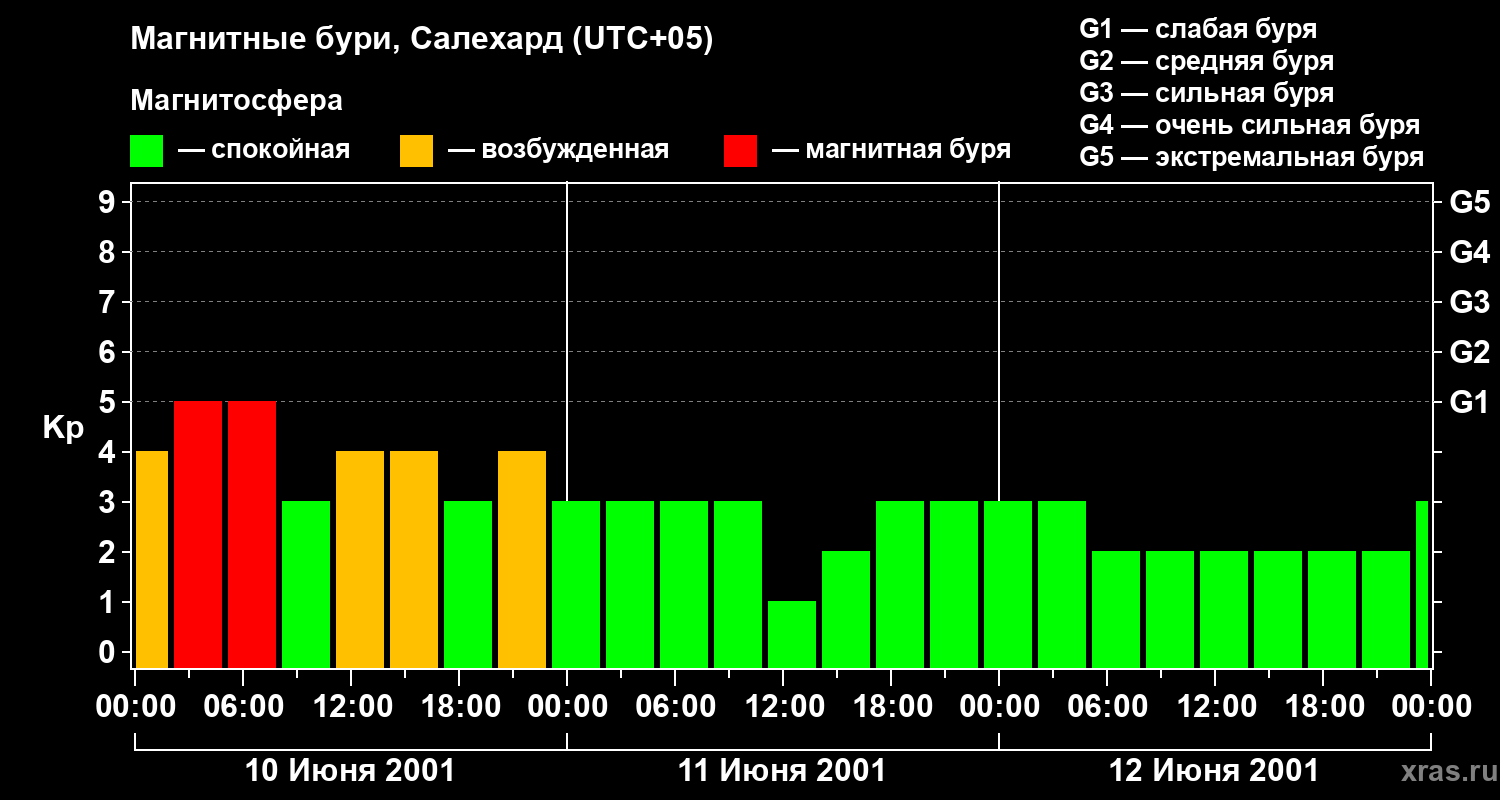The image size is (1500, 800).
Task: Click the 'G5 — экстремальная буря' description
Action: (1252, 157)
